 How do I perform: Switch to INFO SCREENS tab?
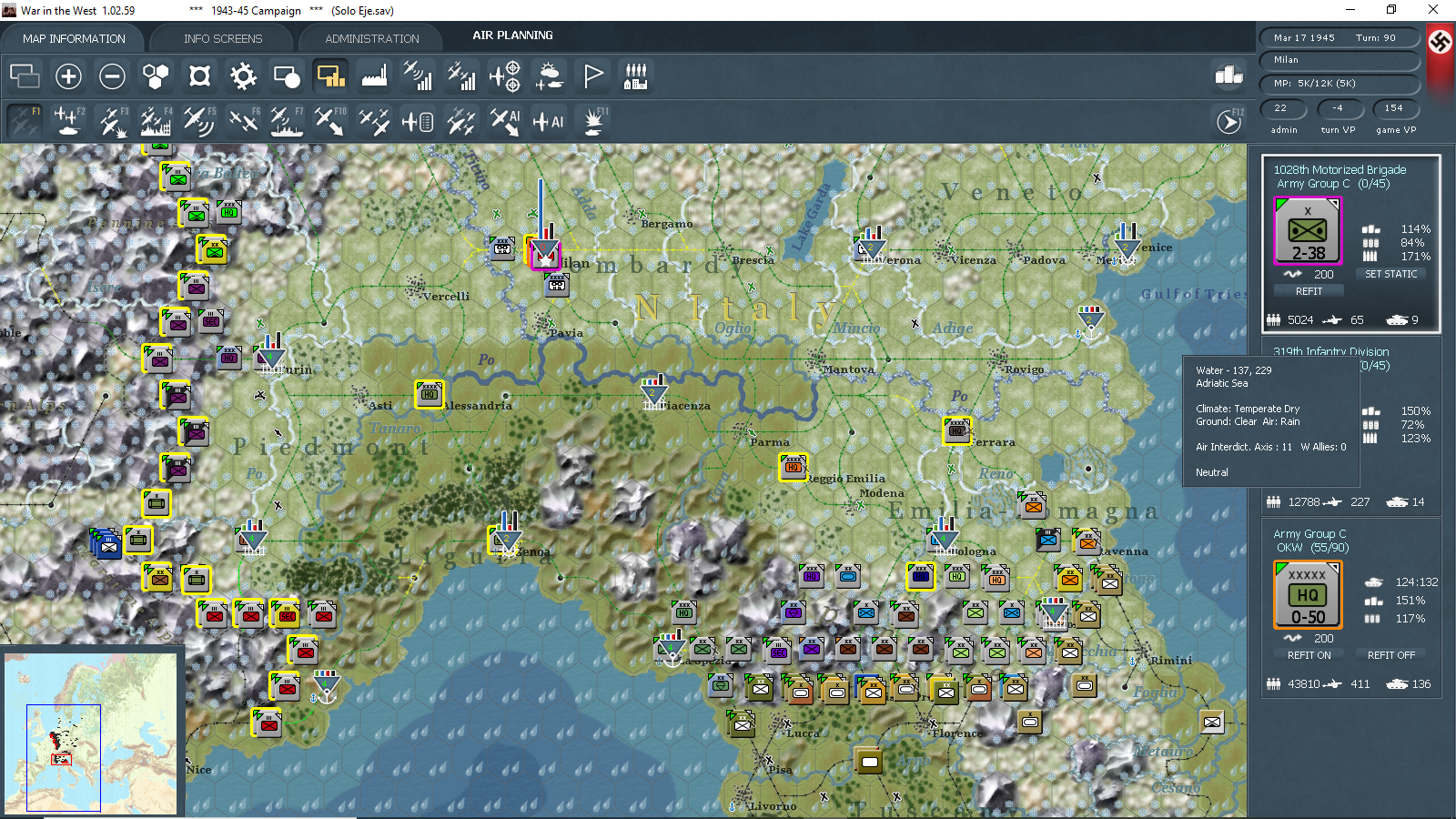223,38
